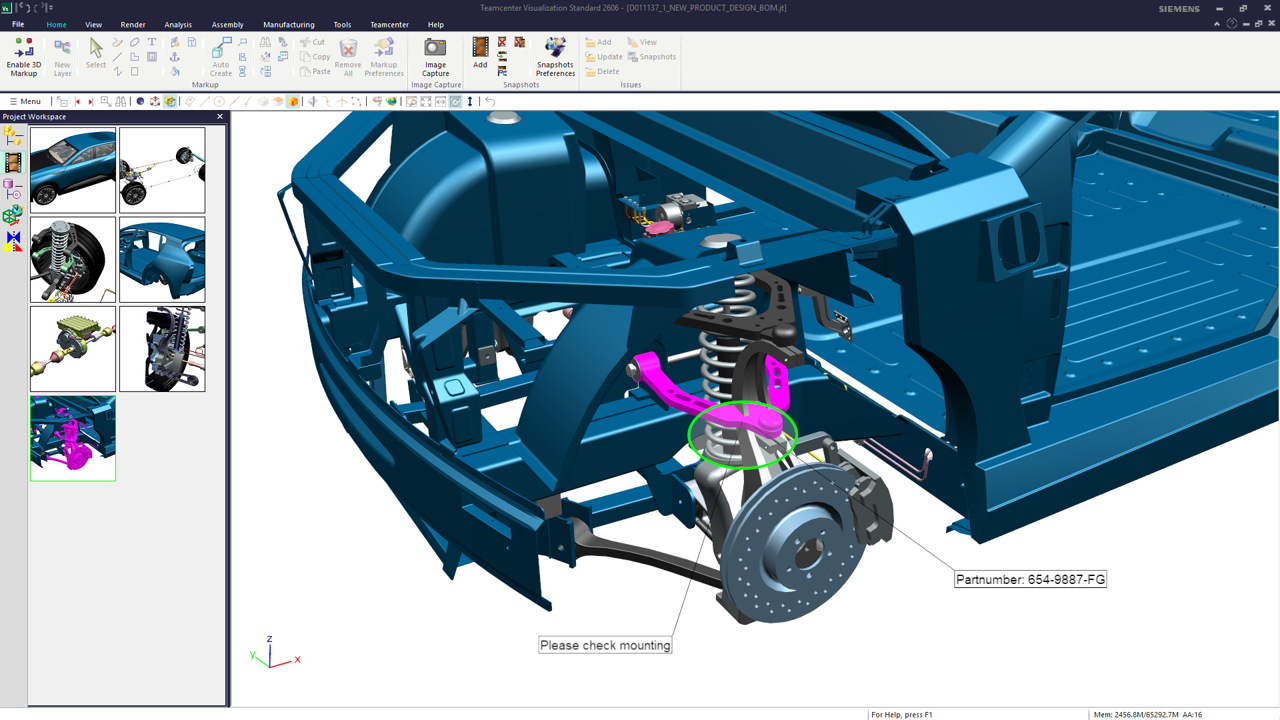Viewport: 1280px width, 720px height.
Task: Click the delete snapshot red X icon
Action: pos(502,42)
